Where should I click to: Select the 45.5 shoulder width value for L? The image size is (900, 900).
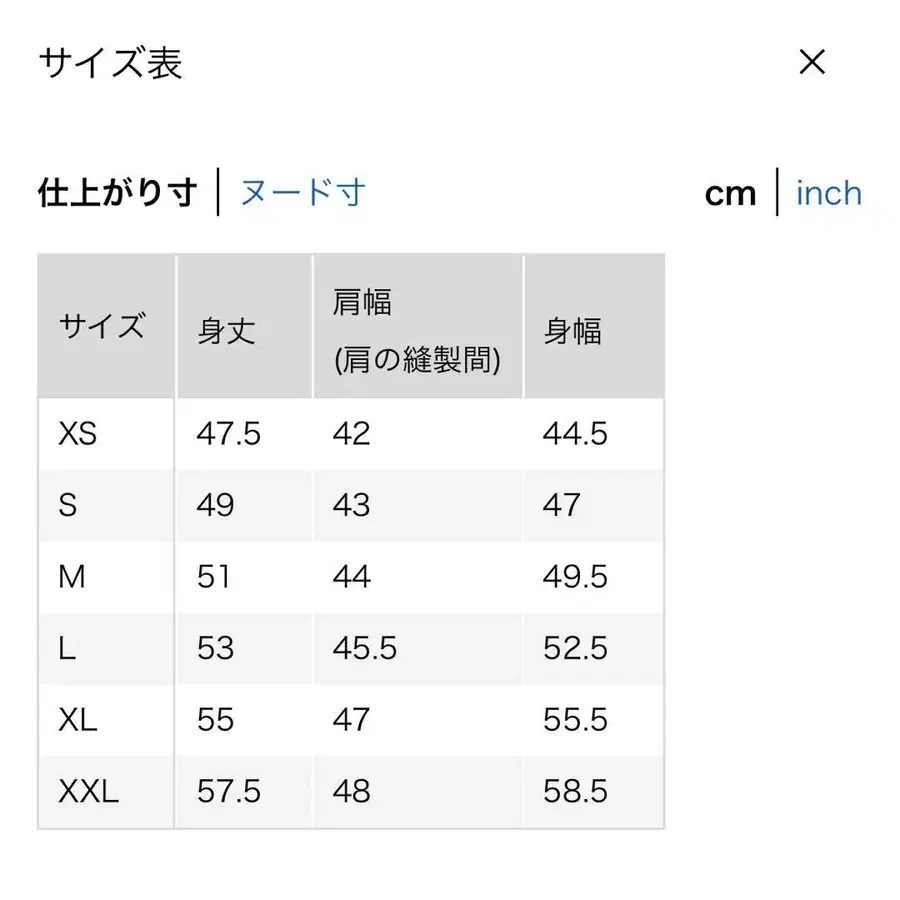pyautogui.click(x=364, y=648)
